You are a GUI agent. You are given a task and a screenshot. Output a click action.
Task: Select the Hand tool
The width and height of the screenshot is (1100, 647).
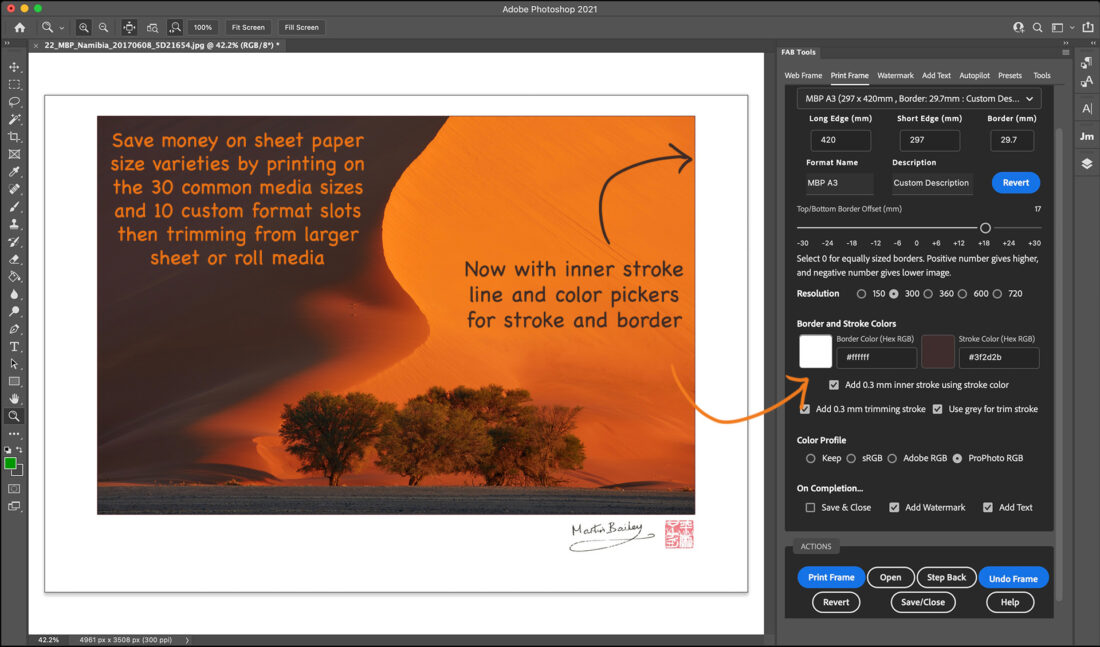click(x=14, y=399)
